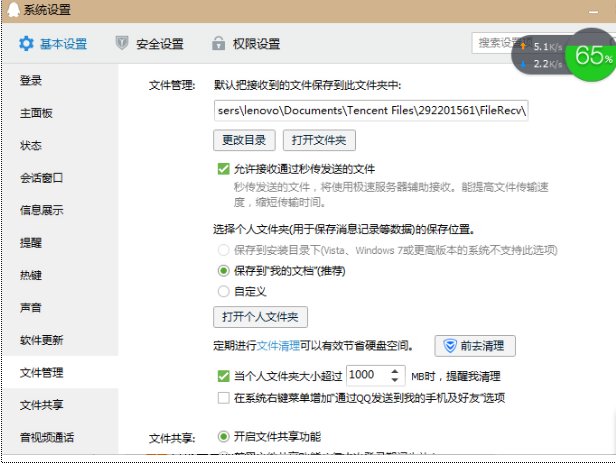Minimize the 系统设置 window
The image size is (616, 465).
[x=593, y=12]
